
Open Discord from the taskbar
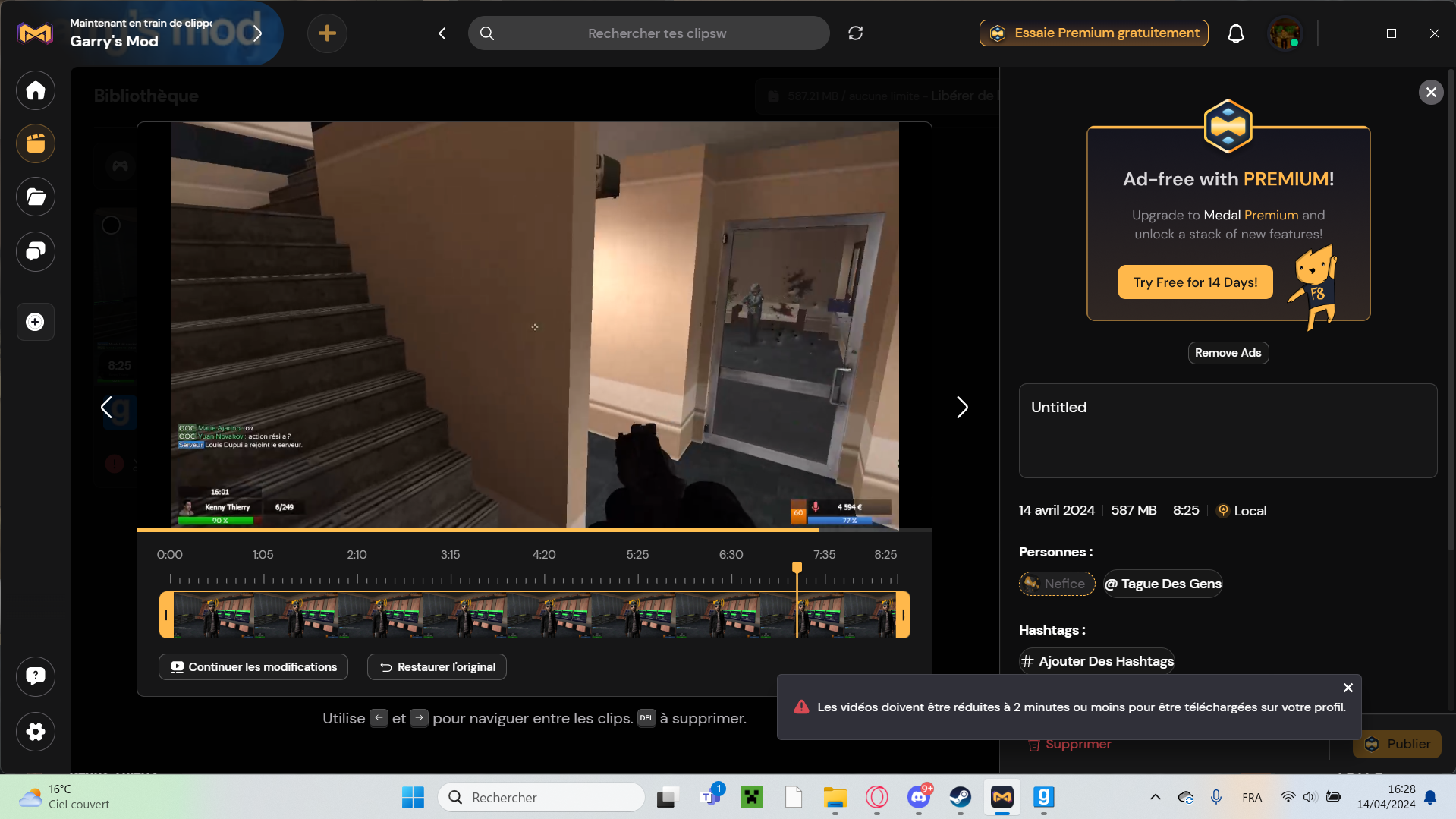tap(919, 798)
